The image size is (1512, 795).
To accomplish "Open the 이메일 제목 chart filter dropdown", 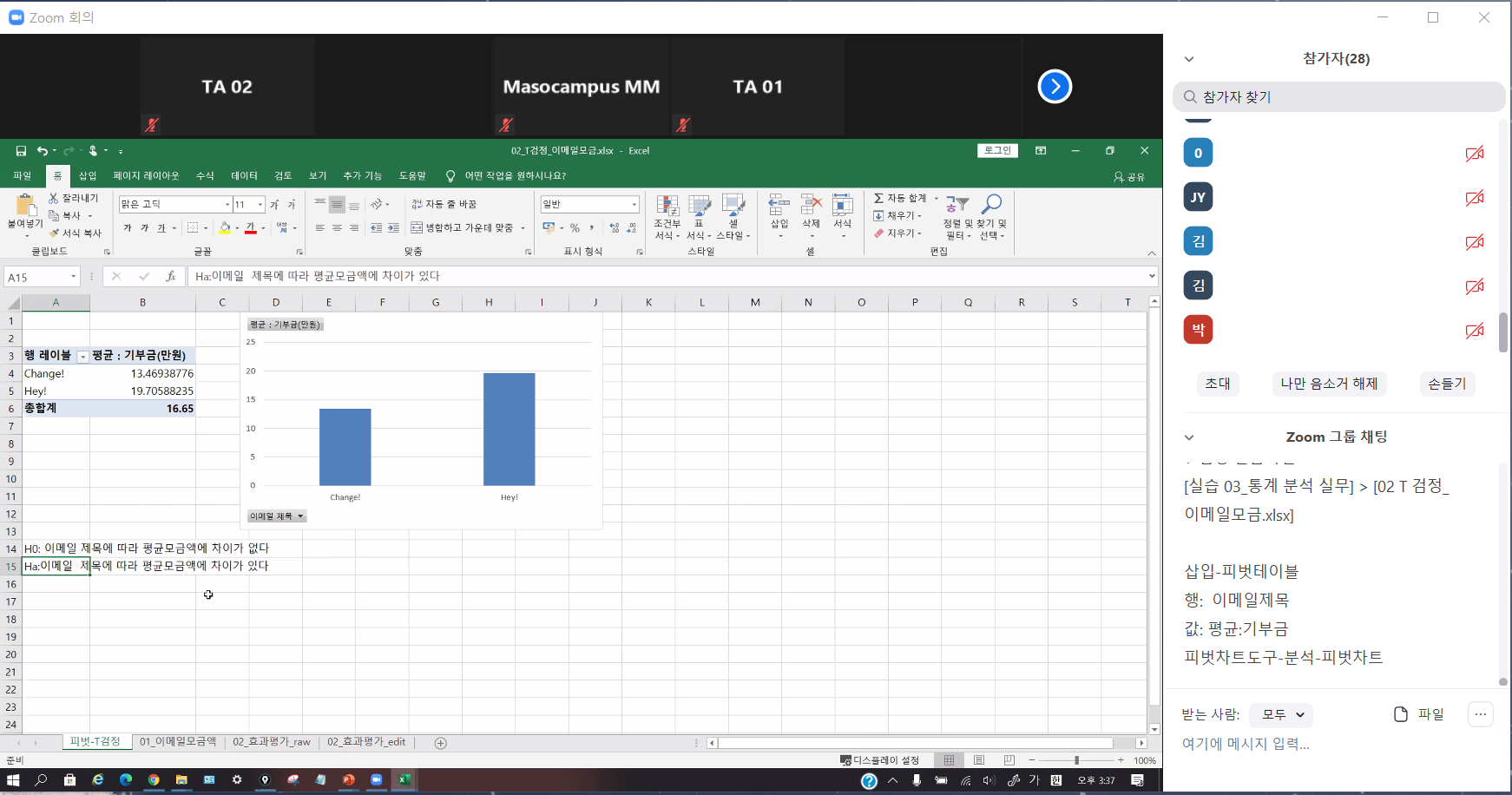I will click(x=277, y=516).
